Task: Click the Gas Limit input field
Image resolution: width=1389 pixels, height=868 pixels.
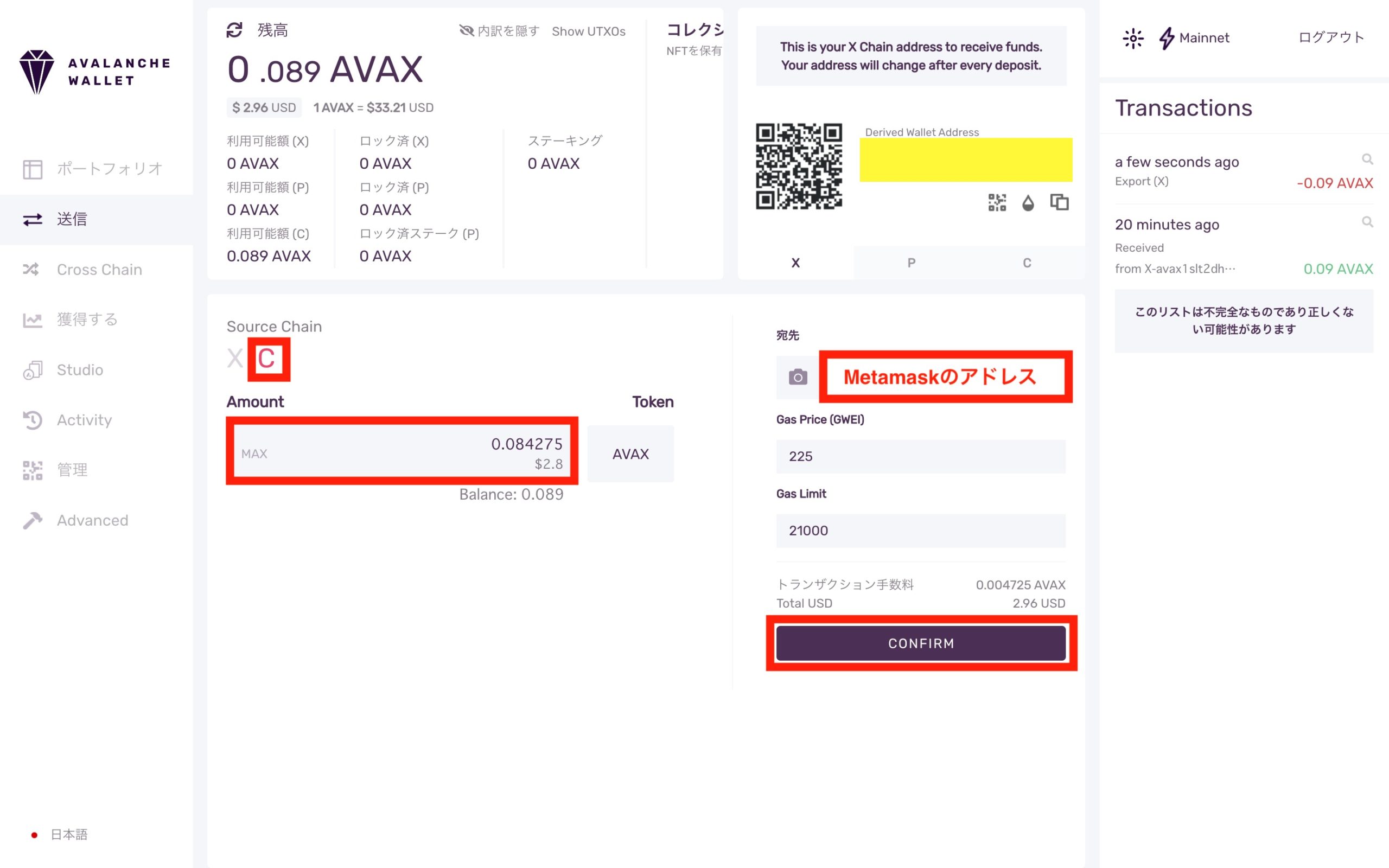Action: (920, 531)
